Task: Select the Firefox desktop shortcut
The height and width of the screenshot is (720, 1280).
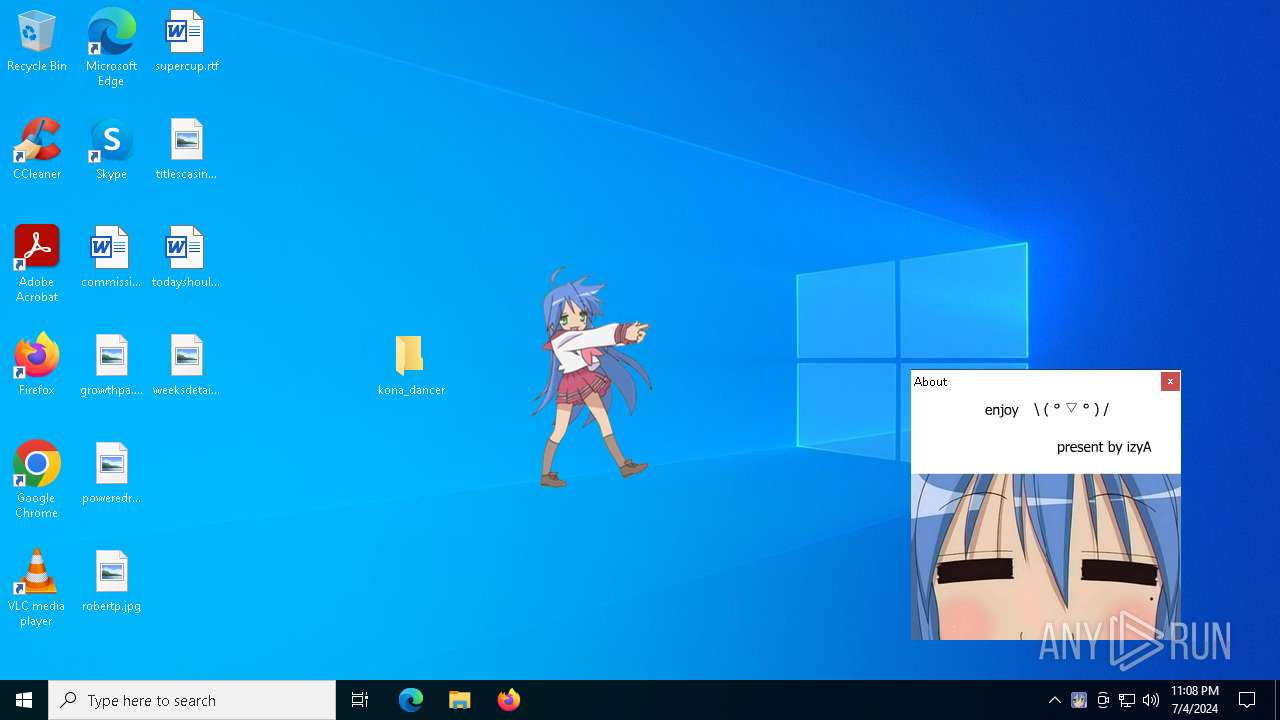Action: 37,366
